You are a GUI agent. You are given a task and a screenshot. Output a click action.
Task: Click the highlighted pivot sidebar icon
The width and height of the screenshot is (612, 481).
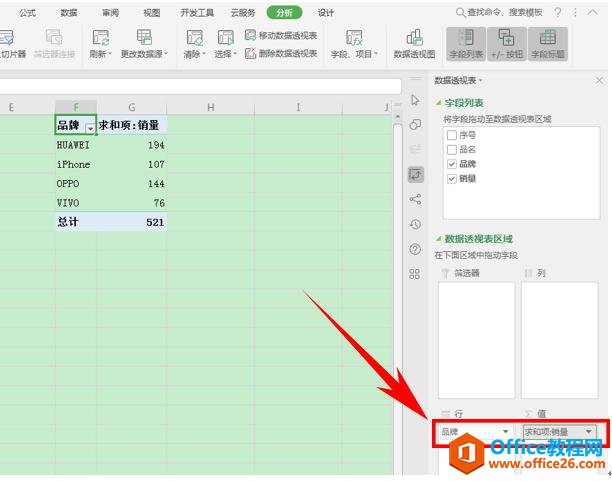coord(416,175)
